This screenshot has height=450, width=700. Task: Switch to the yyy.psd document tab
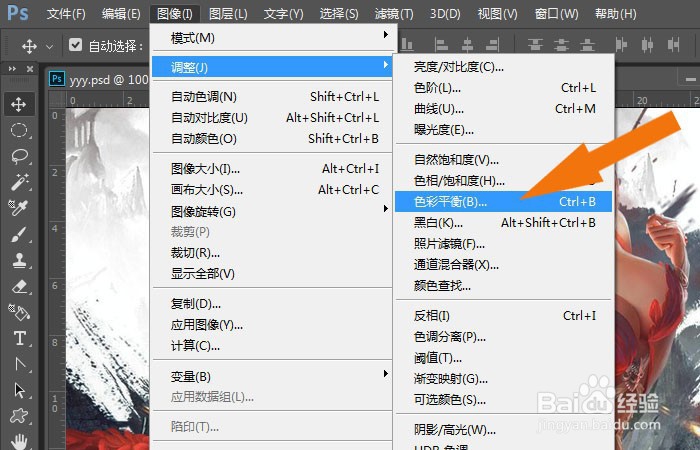click(x=99, y=79)
